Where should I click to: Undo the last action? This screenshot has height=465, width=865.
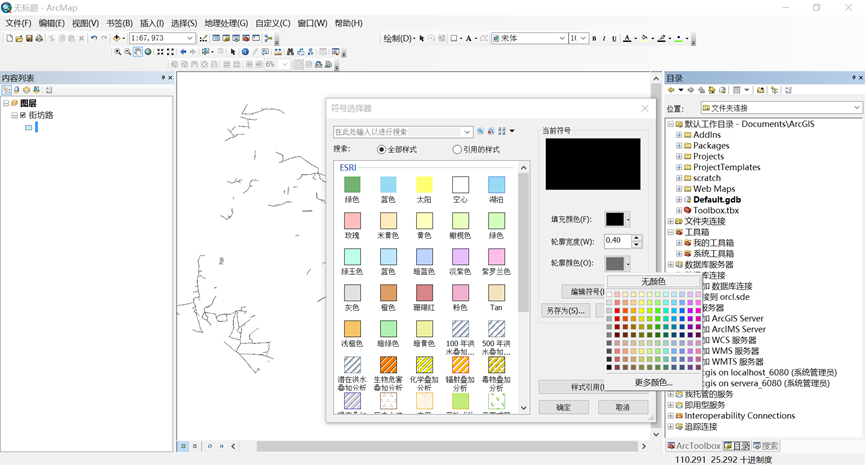pyautogui.click(x=94, y=38)
